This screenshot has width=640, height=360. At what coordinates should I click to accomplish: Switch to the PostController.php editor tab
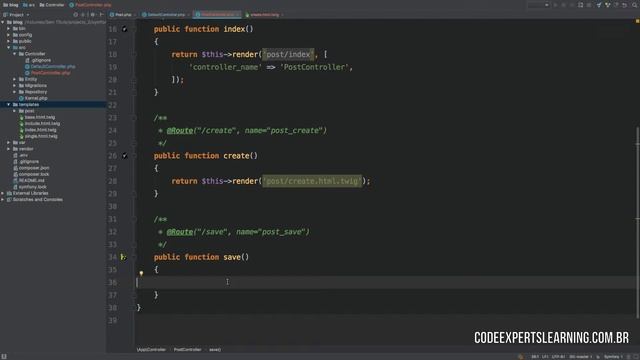[218, 15]
